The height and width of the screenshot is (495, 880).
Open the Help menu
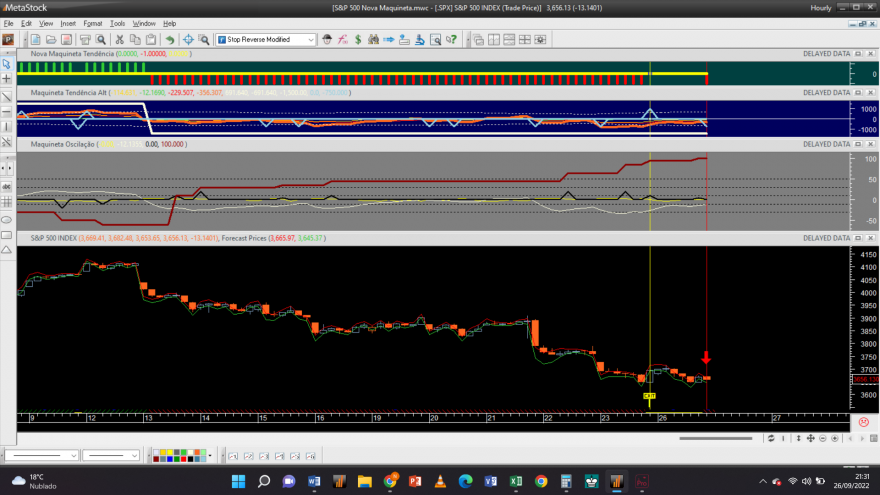click(x=169, y=24)
